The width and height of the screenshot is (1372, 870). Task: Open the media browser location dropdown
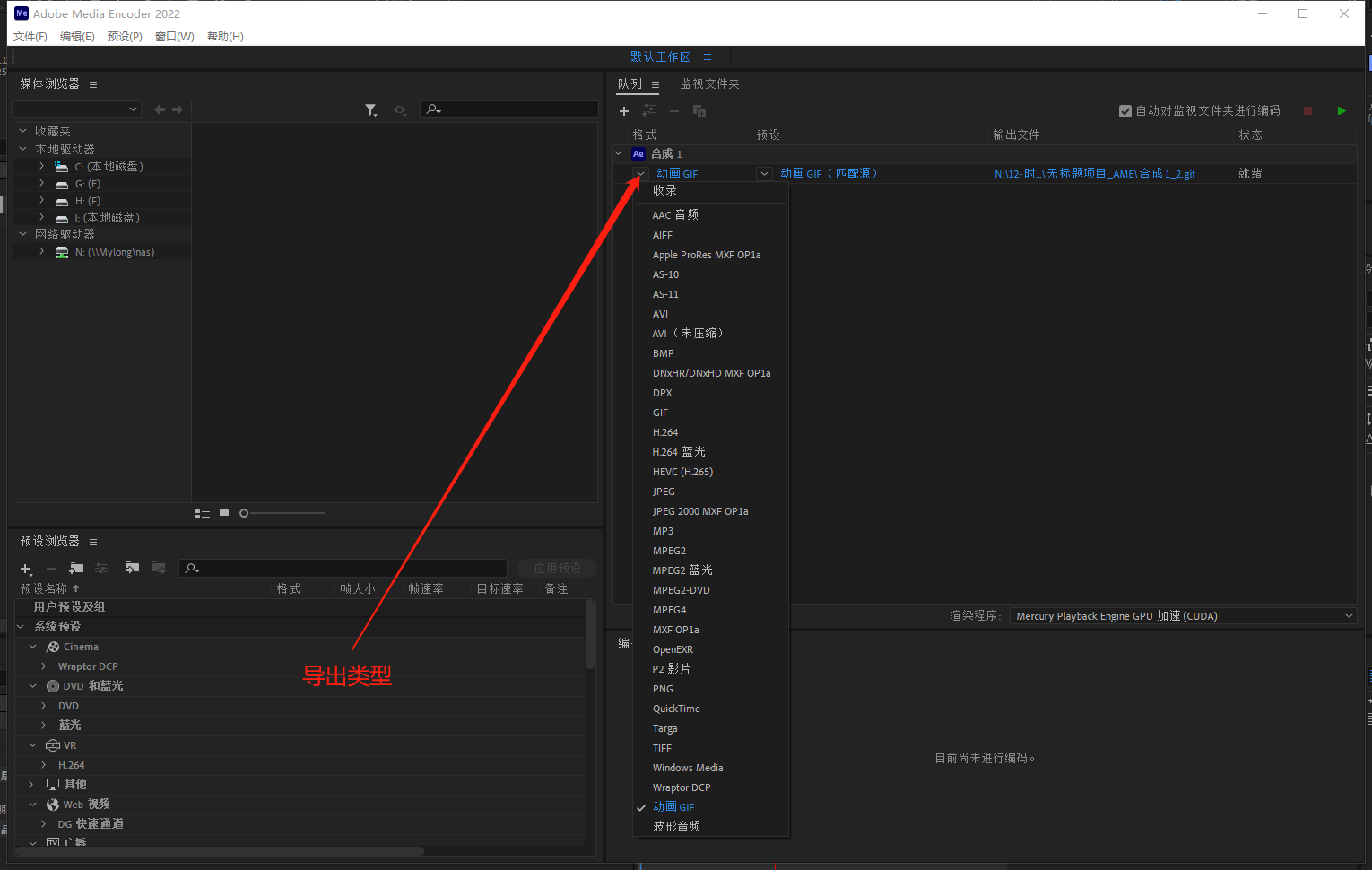click(x=77, y=109)
